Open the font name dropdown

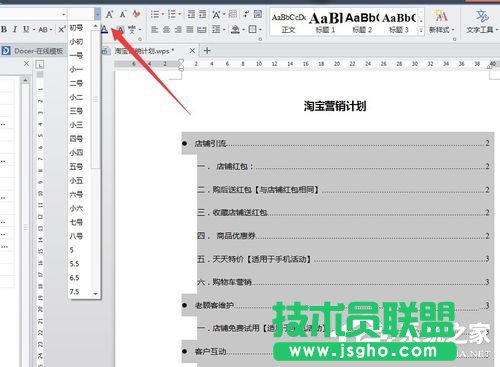pos(63,14)
